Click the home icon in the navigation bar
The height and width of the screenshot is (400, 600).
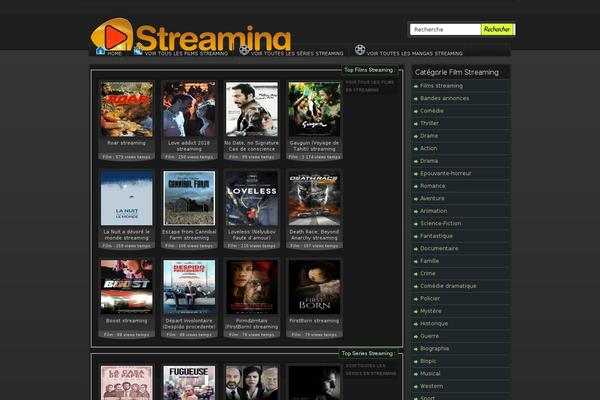pyautogui.click(x=100, y=50)
